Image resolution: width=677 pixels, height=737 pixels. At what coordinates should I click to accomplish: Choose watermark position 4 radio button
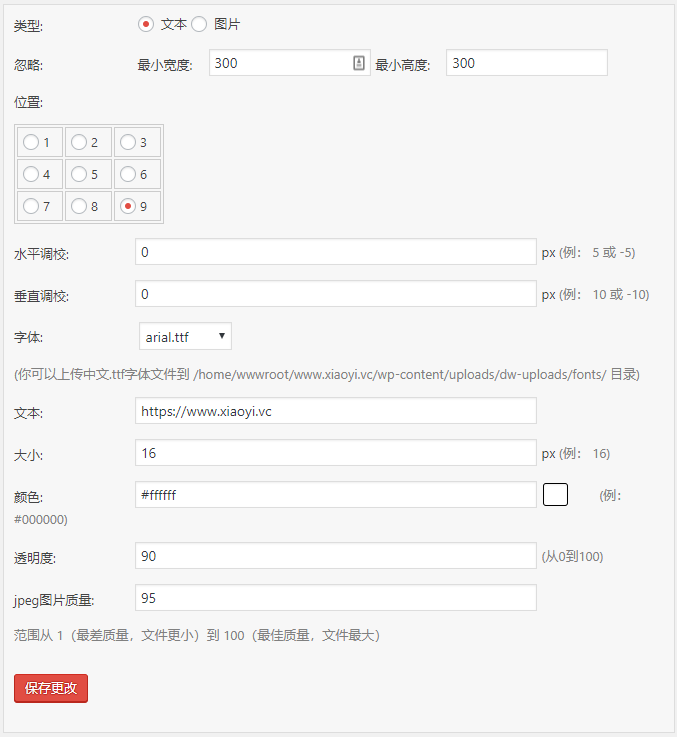31,174
